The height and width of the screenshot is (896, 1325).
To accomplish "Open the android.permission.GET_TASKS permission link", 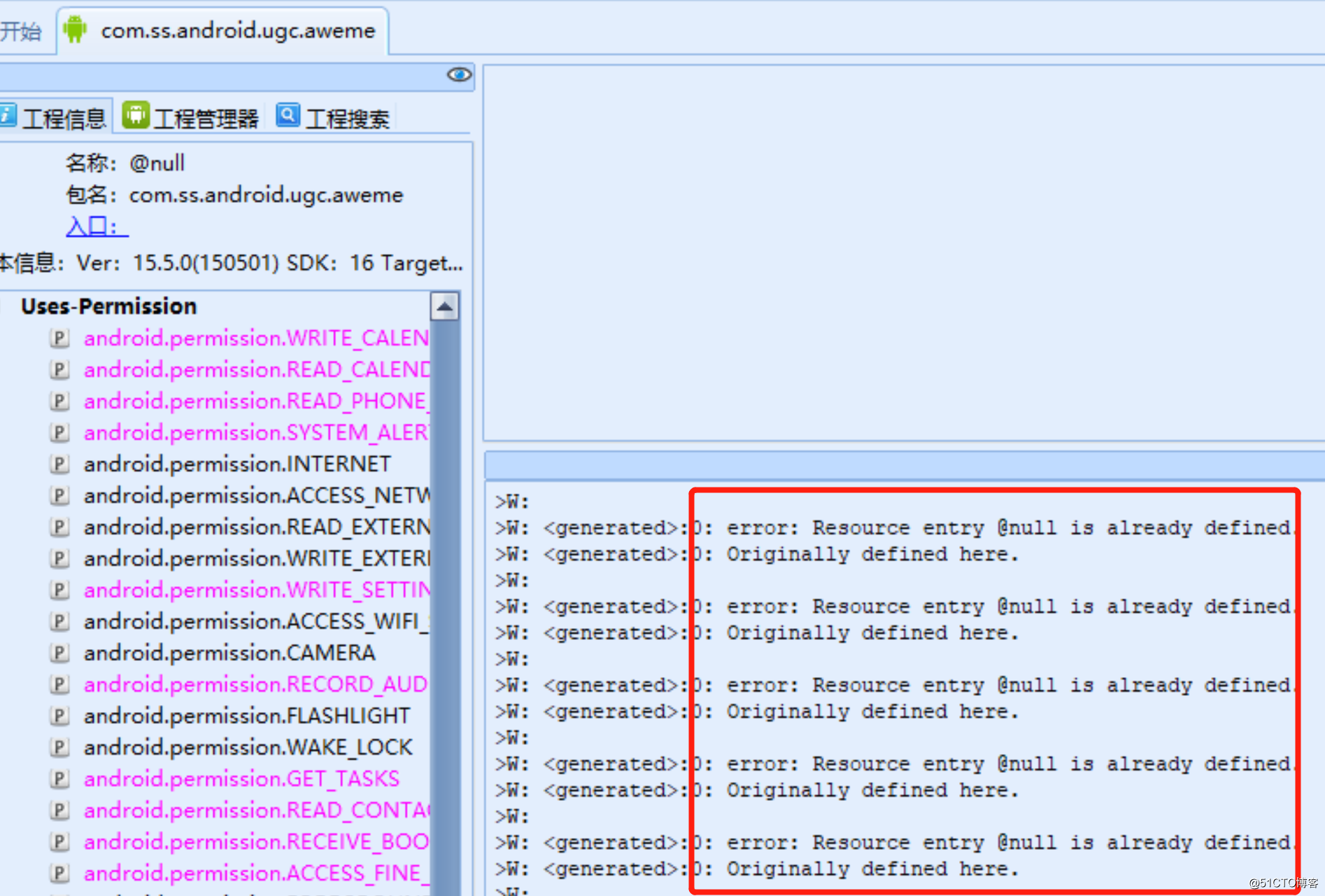I will [x=241, y=778].
